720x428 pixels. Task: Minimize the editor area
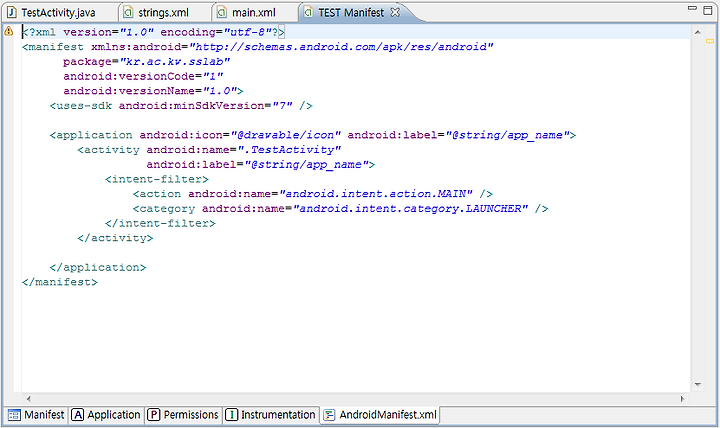pos(692,9)
